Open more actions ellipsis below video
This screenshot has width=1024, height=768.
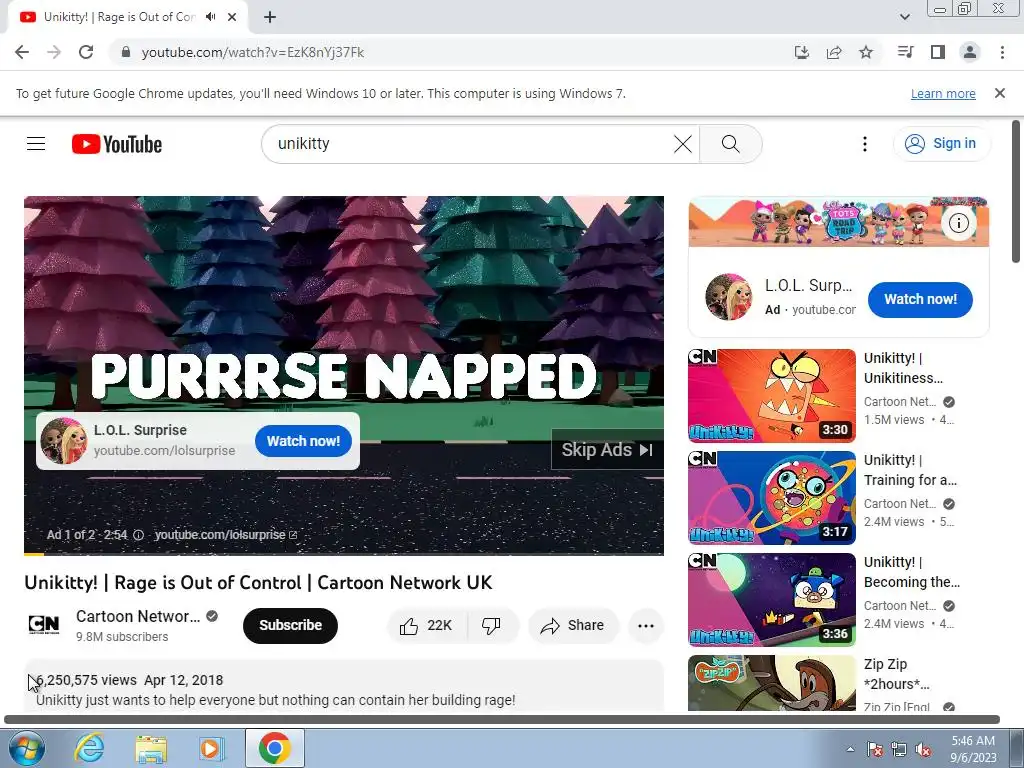(x=646, y=626)
